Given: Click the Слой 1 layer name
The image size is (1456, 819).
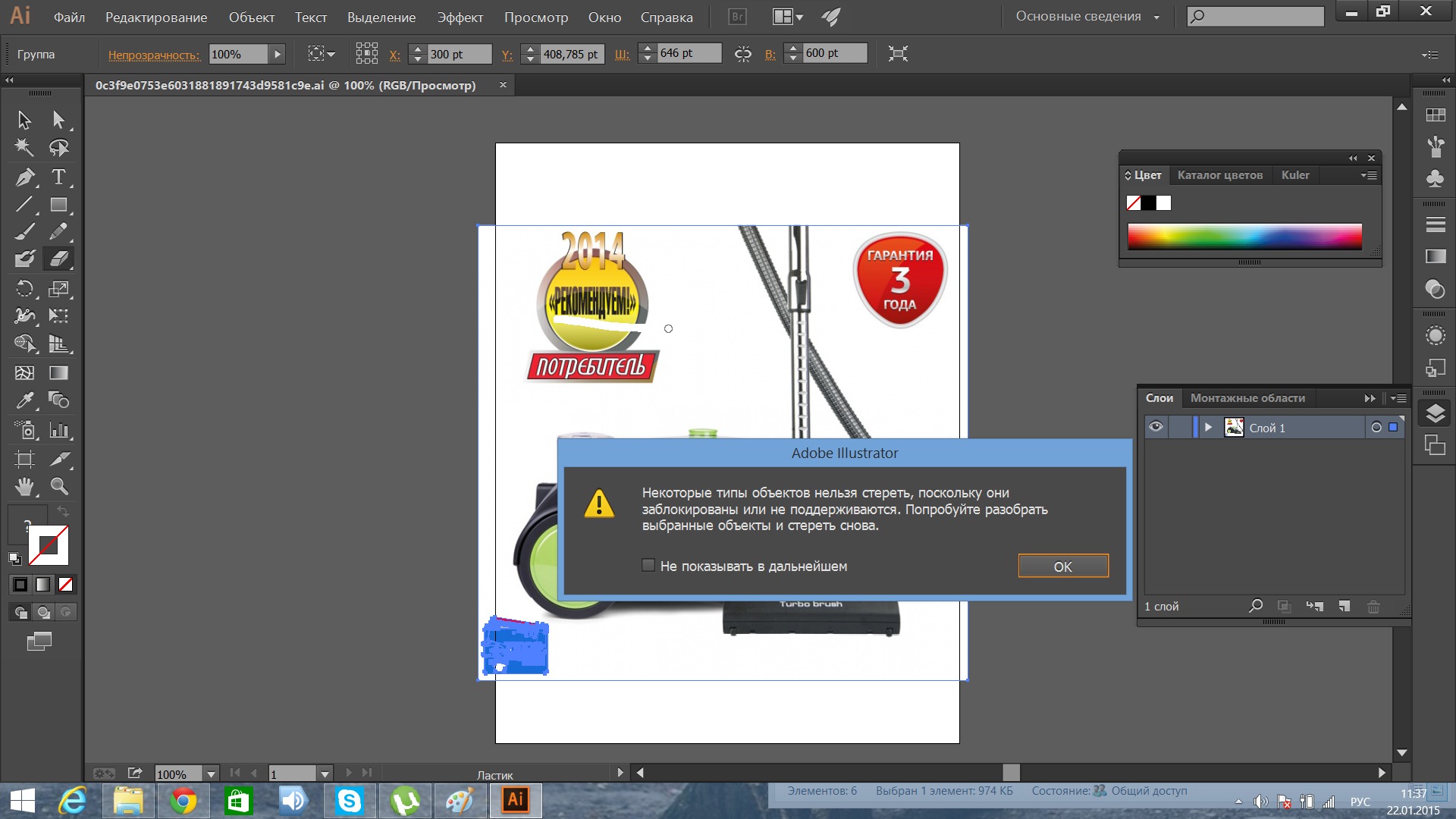Looking at the screenshot, I should 1268,427.
